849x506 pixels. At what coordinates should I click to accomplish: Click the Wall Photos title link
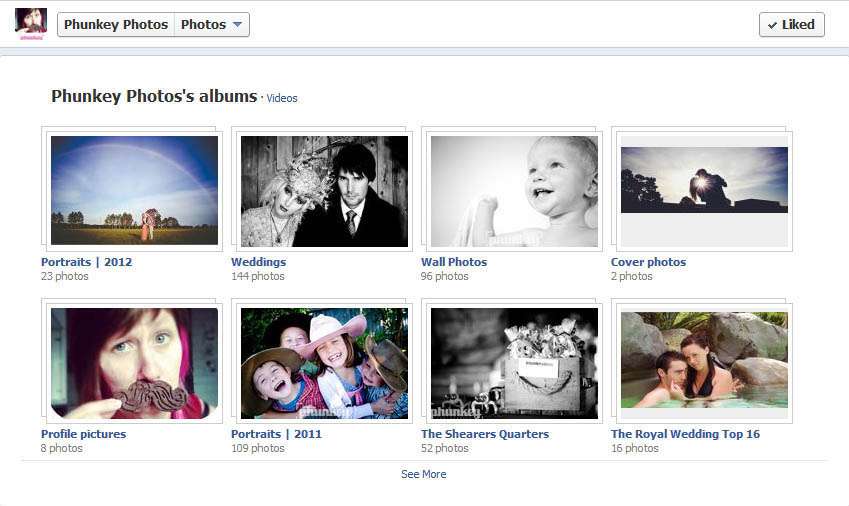coord(454,262)
